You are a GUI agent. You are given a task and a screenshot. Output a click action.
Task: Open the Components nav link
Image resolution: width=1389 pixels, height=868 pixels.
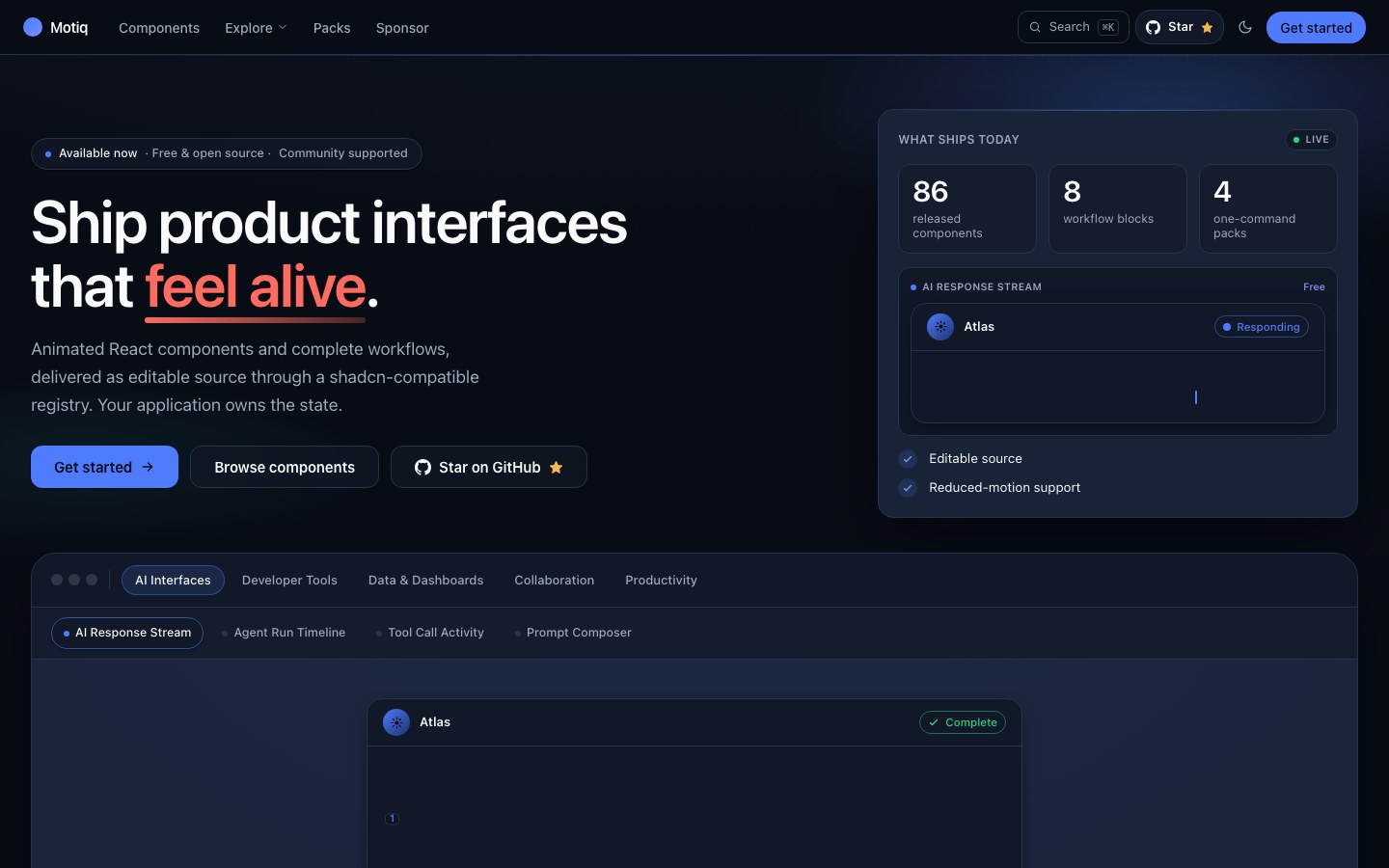159,28
